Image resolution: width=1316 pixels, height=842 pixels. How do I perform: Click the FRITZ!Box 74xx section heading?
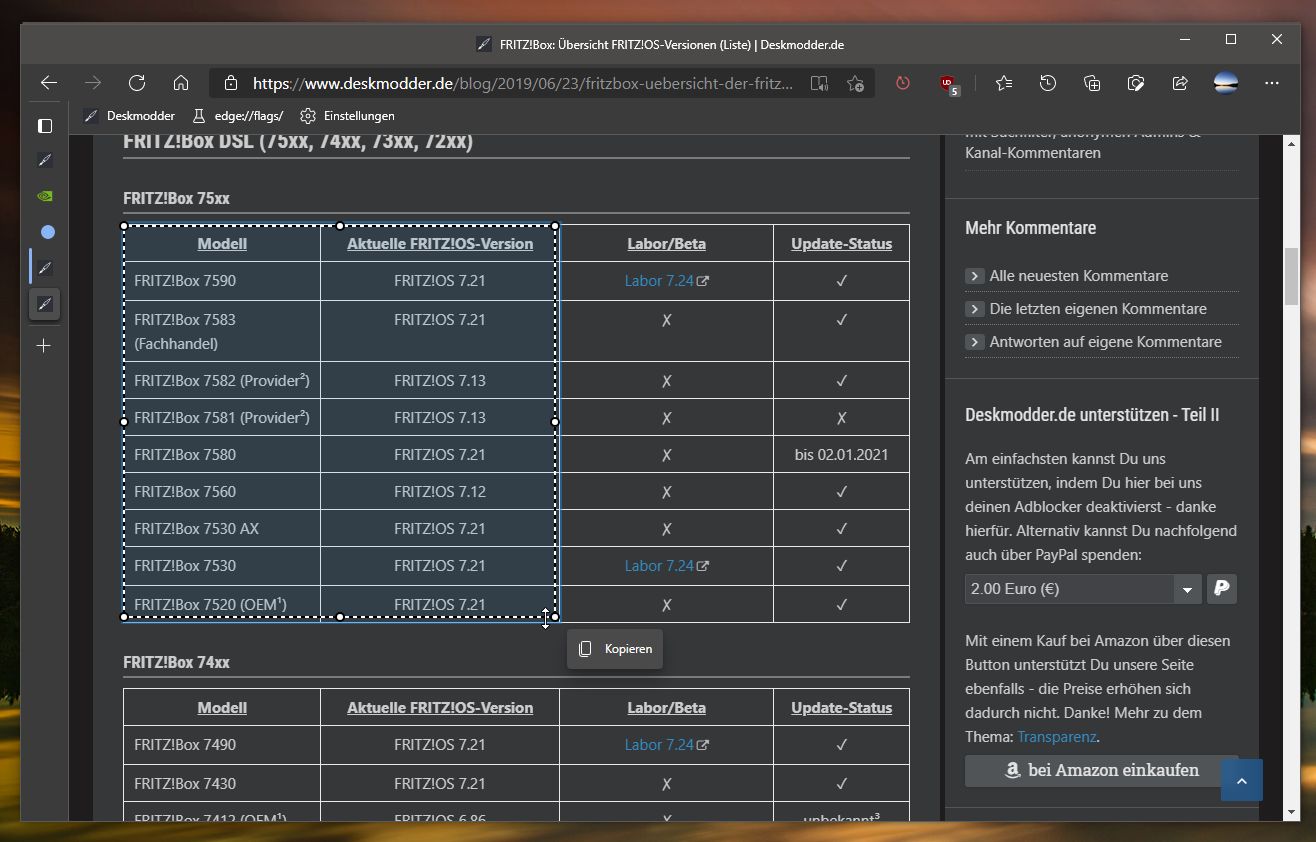tap(176, 662)
